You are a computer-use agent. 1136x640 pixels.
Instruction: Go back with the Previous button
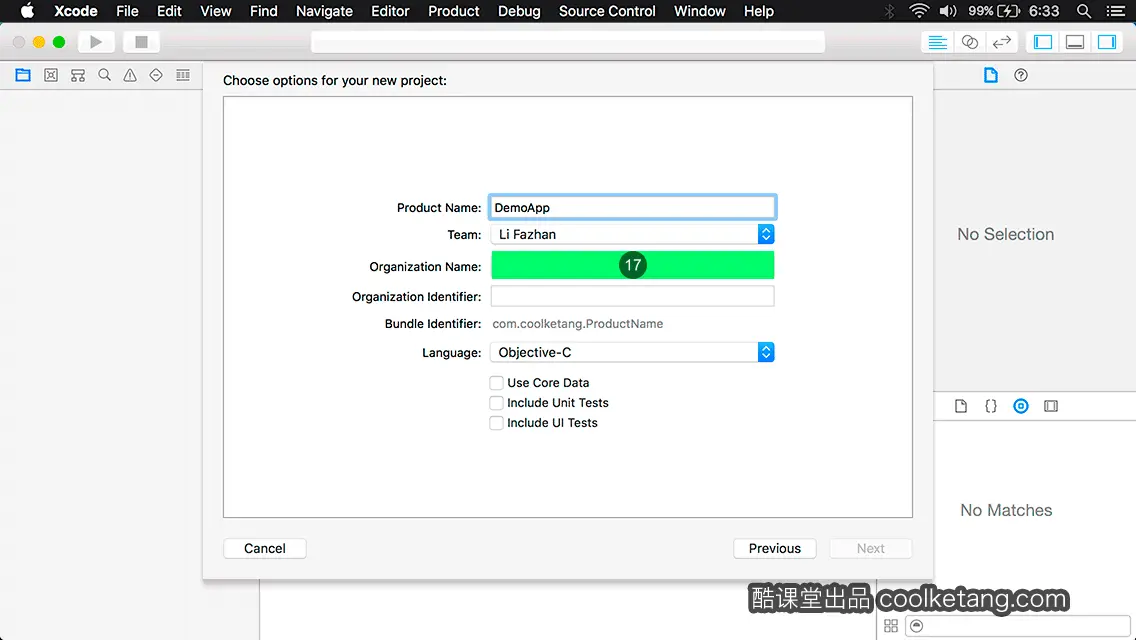(x=775, y=549)
